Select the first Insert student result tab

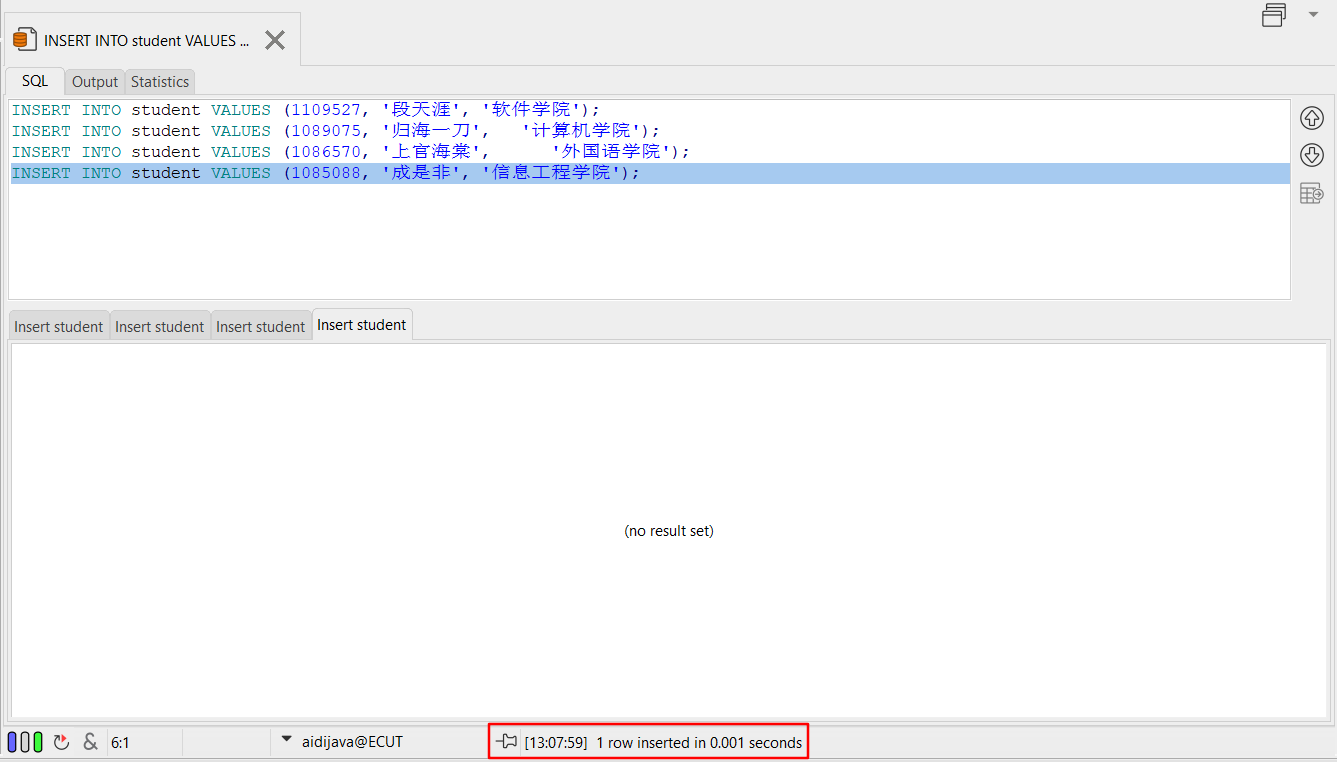tap(59, 326)
